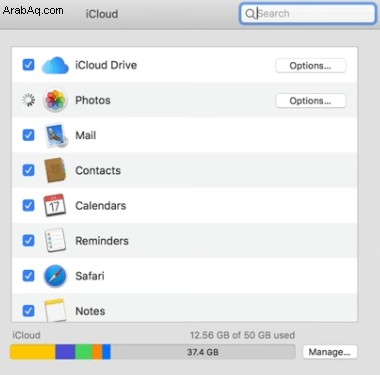Click the Reminders label
The width and height of the screenshot is (380, 375).
coord(102,241)
